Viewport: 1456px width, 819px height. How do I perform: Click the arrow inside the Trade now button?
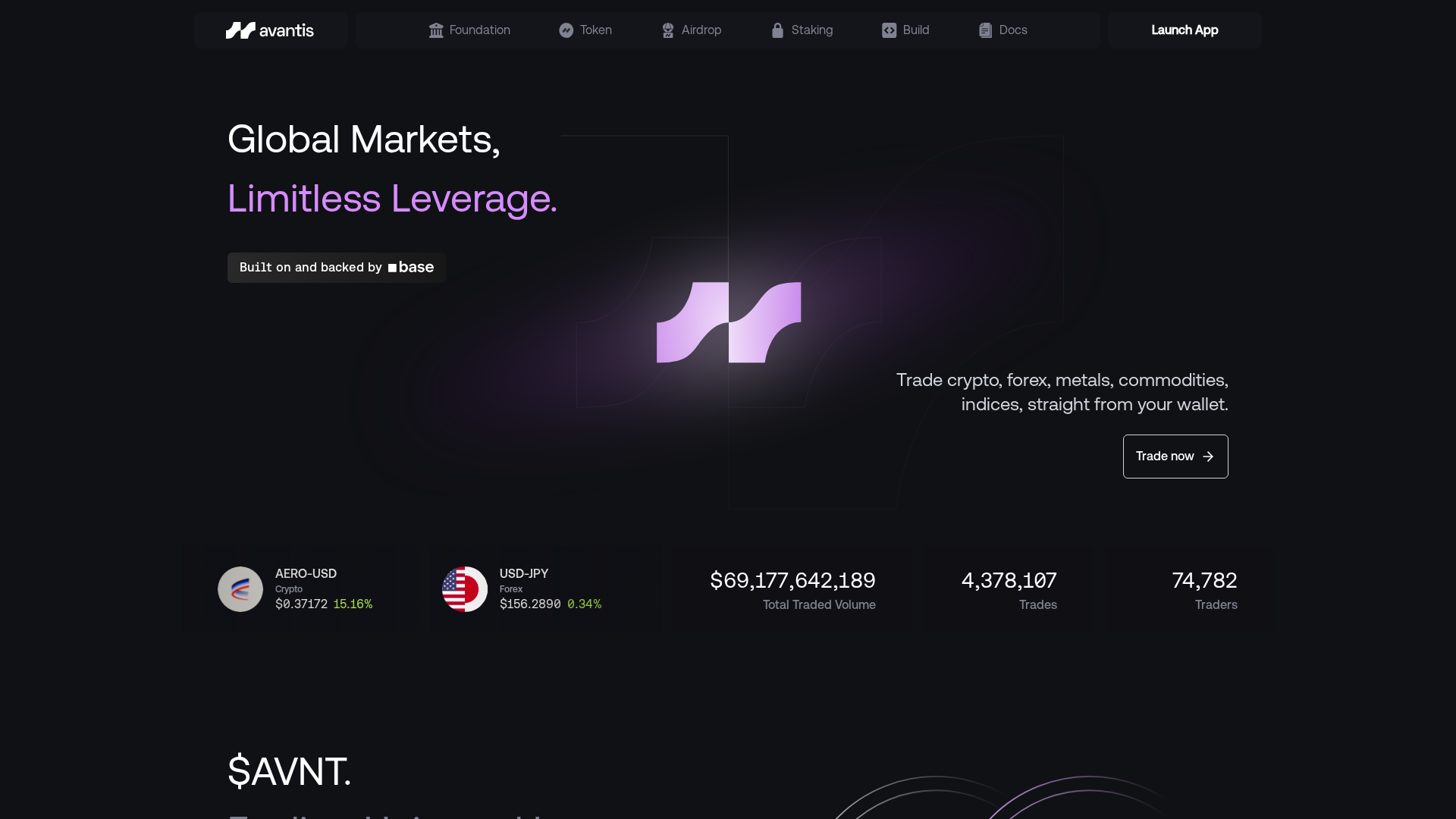pyautogui.click(x=1207, y=457)
